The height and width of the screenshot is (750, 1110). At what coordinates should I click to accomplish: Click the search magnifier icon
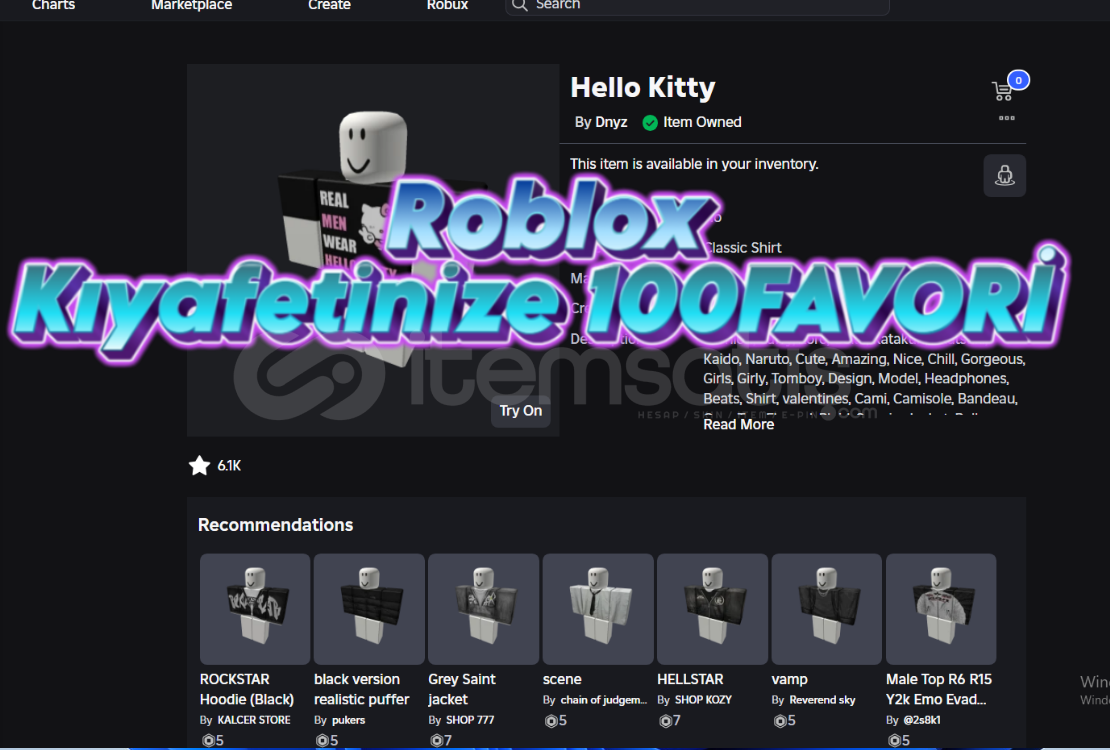click(x=520, y=5)
